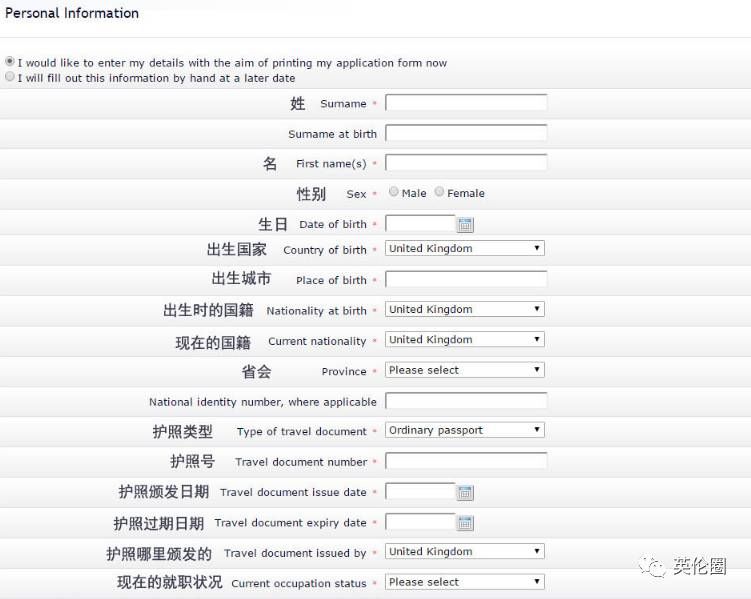Expand the Province dropdown
This screenshot has height=599, width=751.
pos(465,370)
